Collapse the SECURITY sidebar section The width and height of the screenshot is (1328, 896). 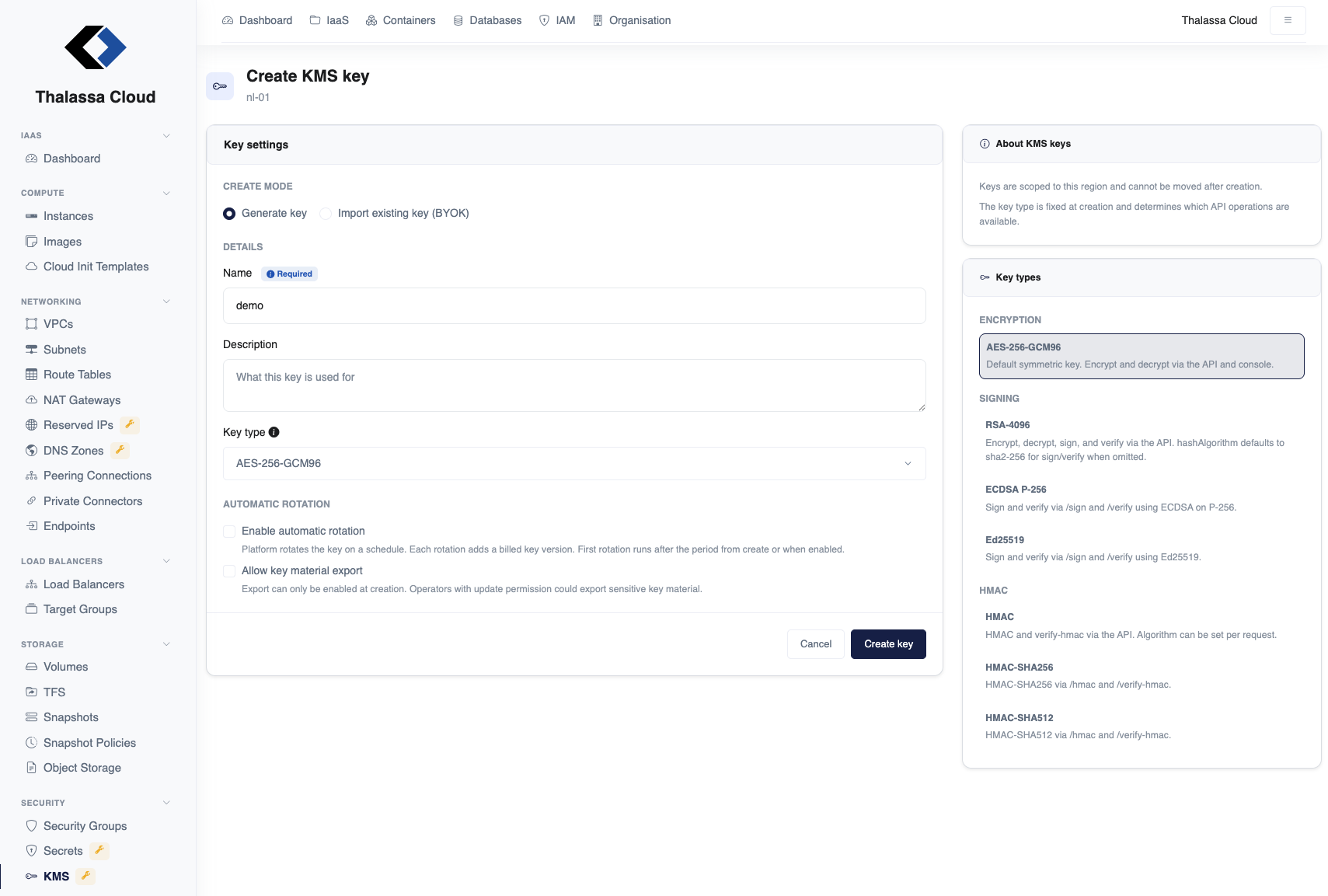(166, 803)
